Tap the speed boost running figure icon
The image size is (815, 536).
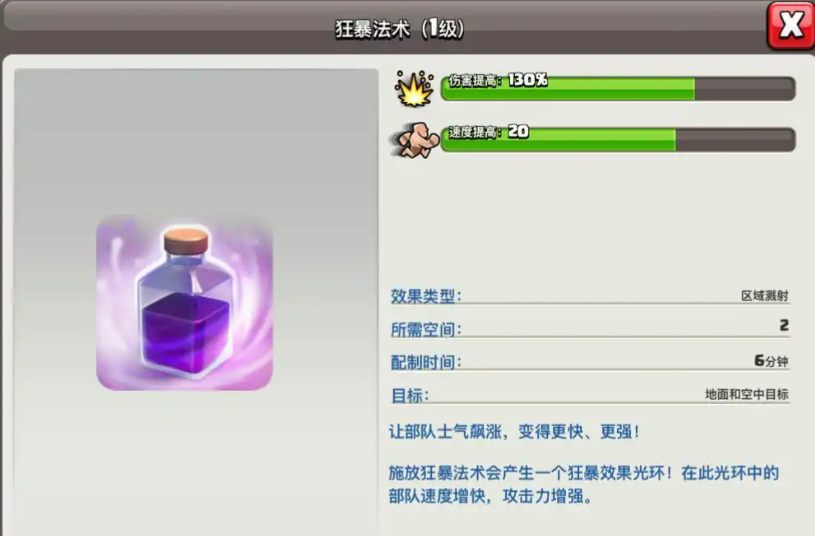pos(414,139)
